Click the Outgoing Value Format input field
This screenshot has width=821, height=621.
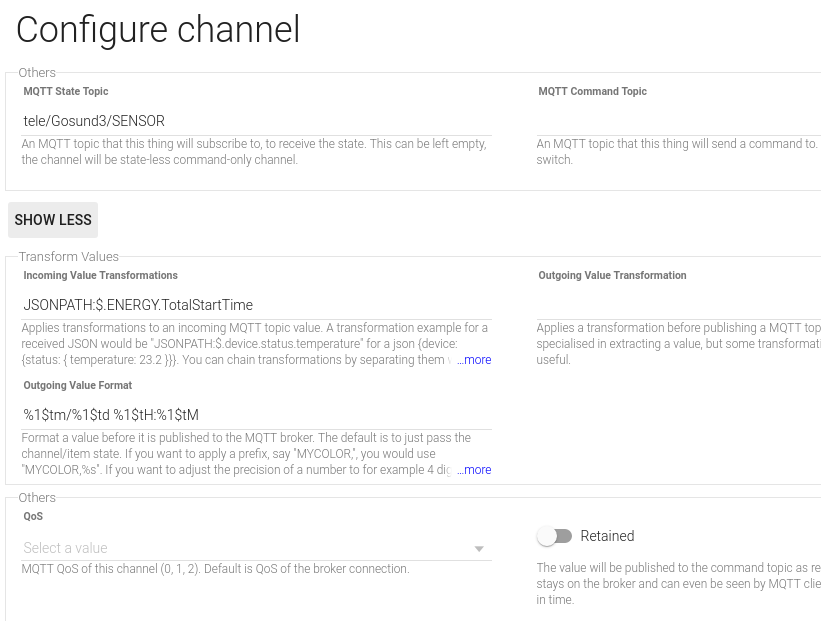click(x=256, y=415)
